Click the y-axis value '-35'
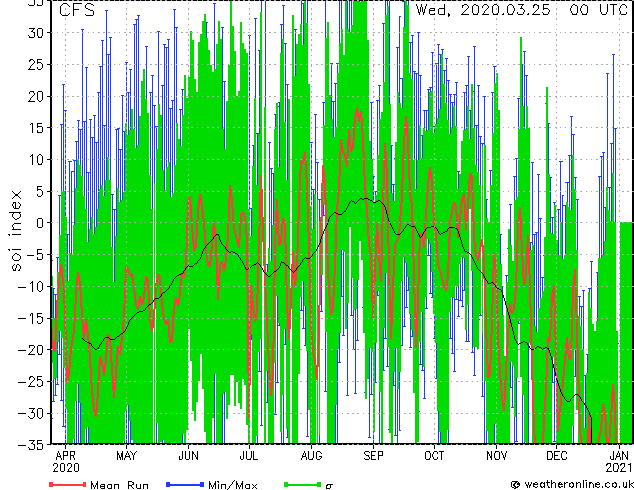634x490 pixels. click(x=31, y=445)
